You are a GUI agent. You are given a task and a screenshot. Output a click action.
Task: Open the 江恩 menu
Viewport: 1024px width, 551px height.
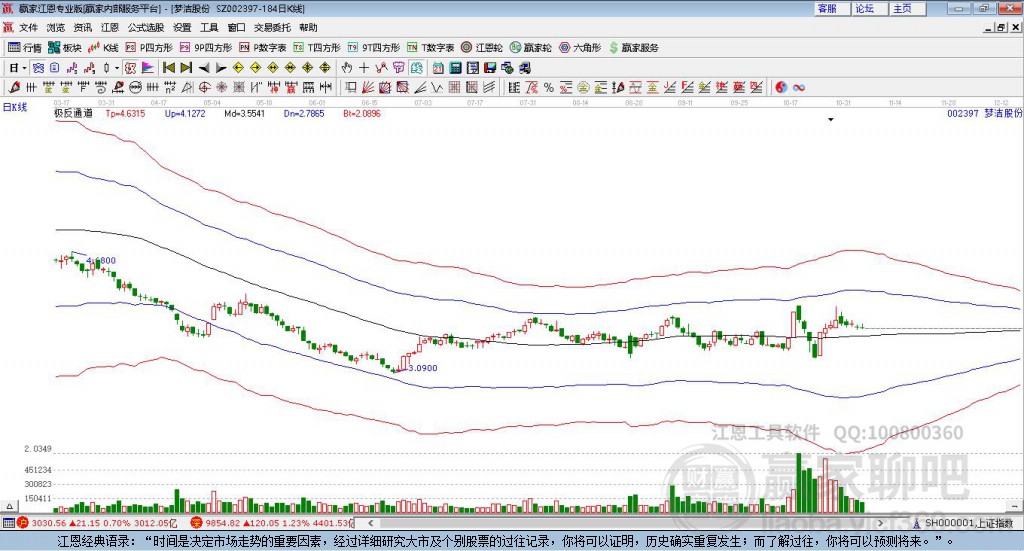coord(110,27)
